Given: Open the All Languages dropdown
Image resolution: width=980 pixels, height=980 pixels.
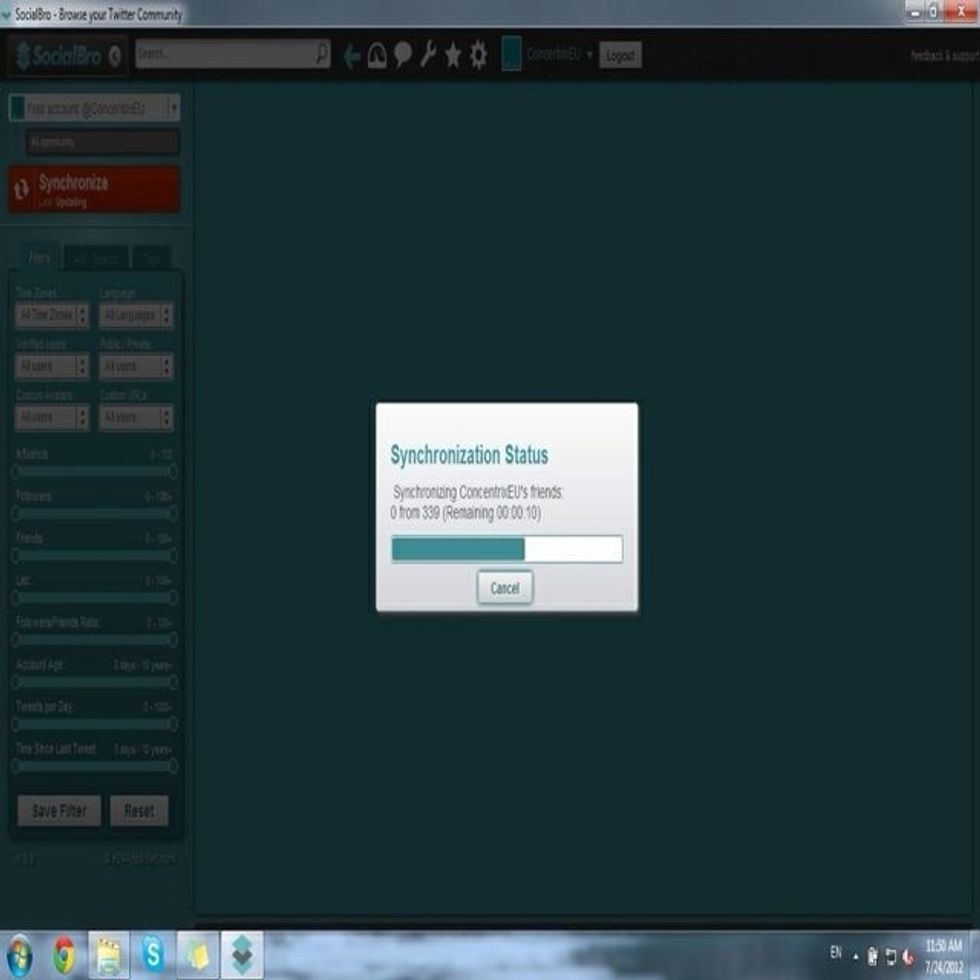Looking at the screenshot, I should click(x=136, y=316).
